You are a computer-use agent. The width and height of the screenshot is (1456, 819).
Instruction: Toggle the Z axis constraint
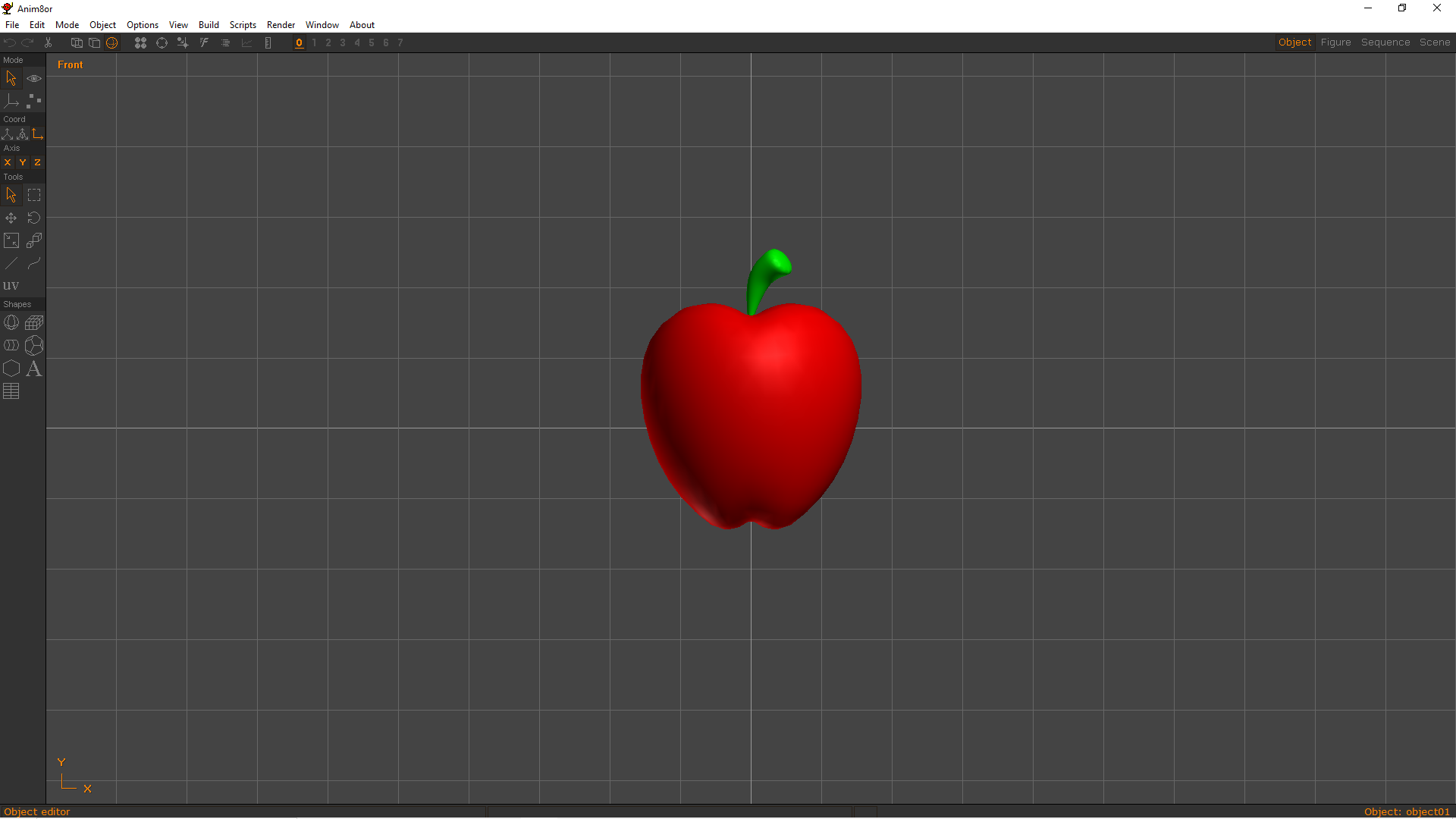tap(37, 162)
